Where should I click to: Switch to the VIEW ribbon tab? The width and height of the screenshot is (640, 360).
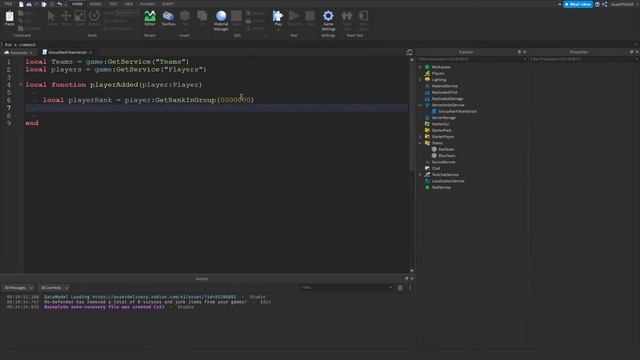[x=129, y=4]
